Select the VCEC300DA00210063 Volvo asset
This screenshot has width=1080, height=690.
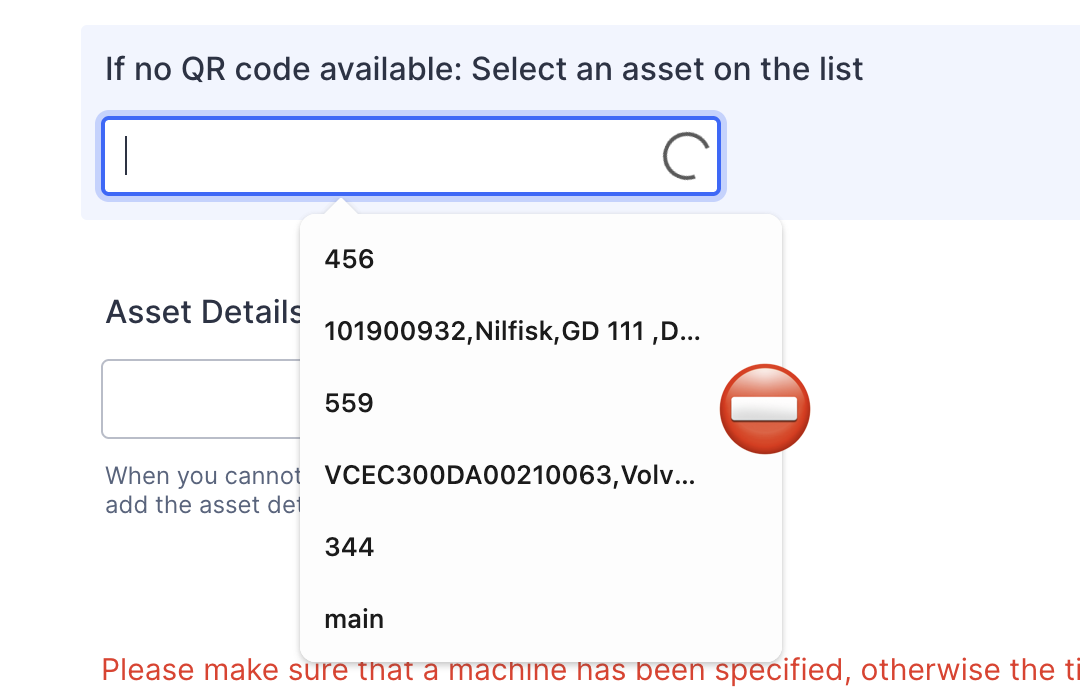point(509,476)
